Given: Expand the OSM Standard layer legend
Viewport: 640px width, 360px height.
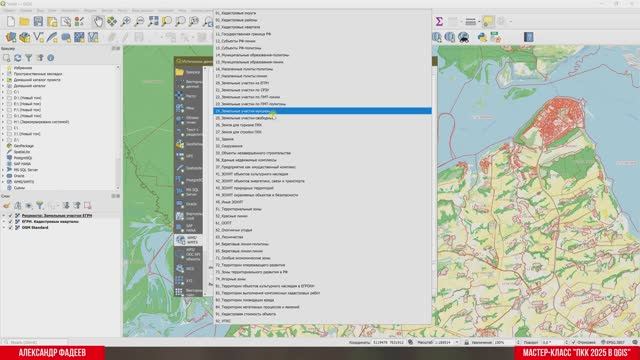Looking at the screenshot, I should 4,227.
